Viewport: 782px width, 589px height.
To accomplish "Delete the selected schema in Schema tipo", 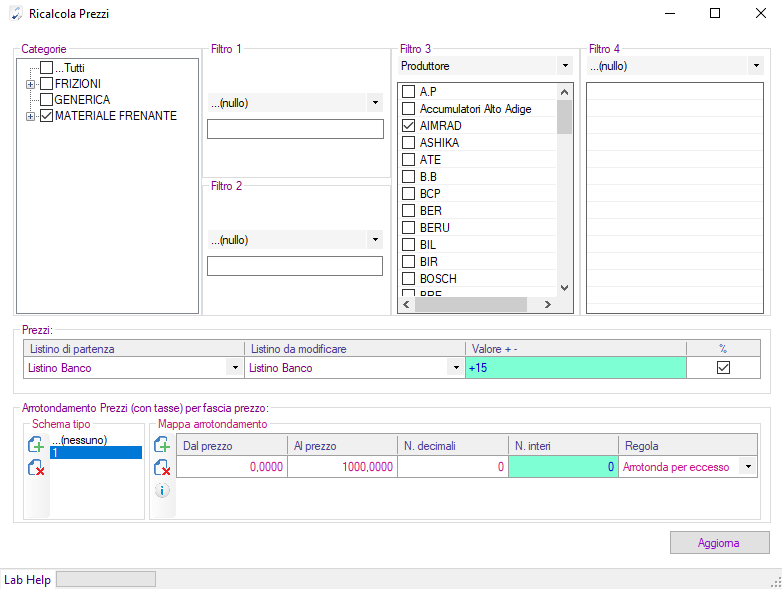I will pyautogui.click(x=36, y=467).
